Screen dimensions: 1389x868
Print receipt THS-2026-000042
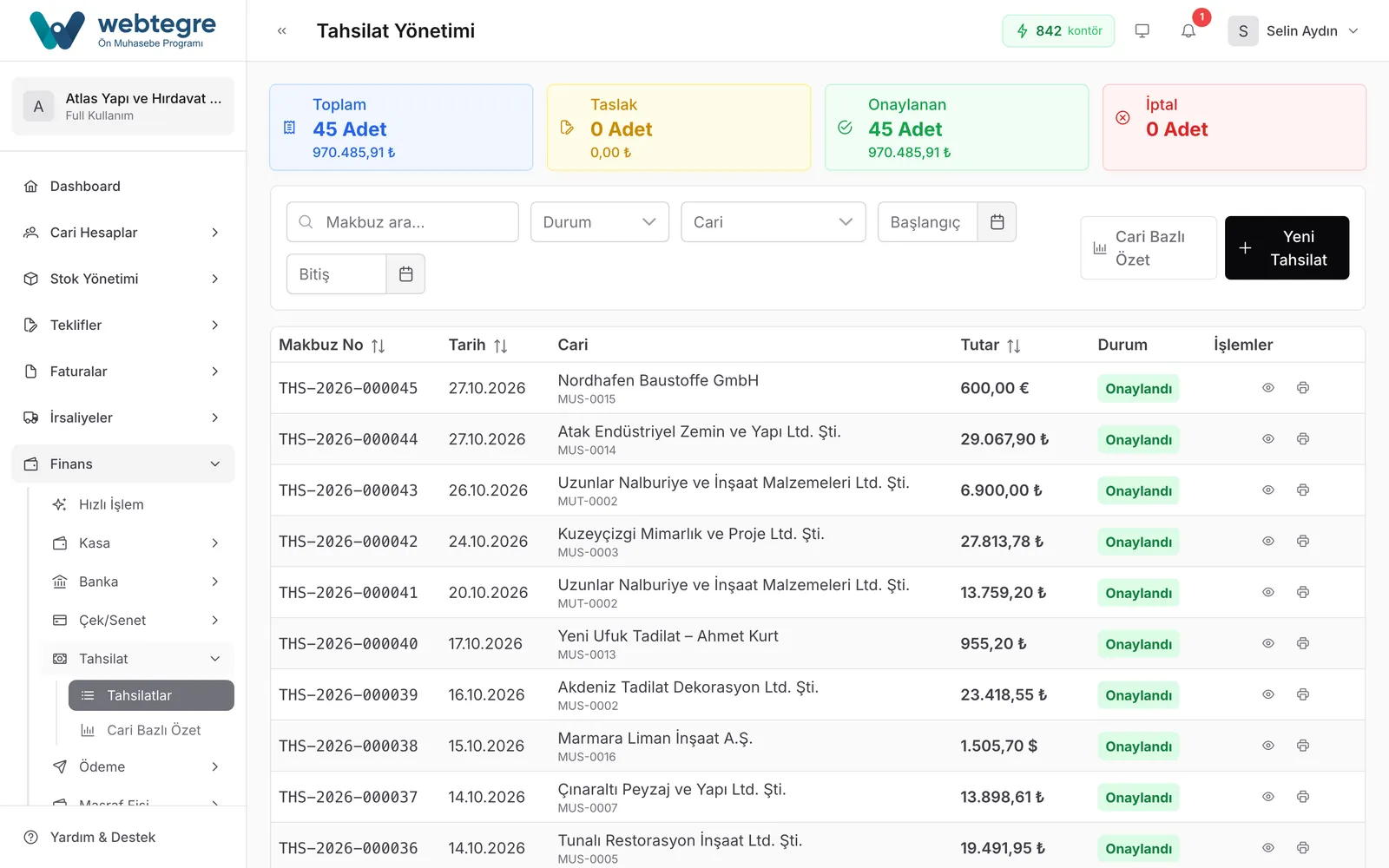[x=1303, y=542]
